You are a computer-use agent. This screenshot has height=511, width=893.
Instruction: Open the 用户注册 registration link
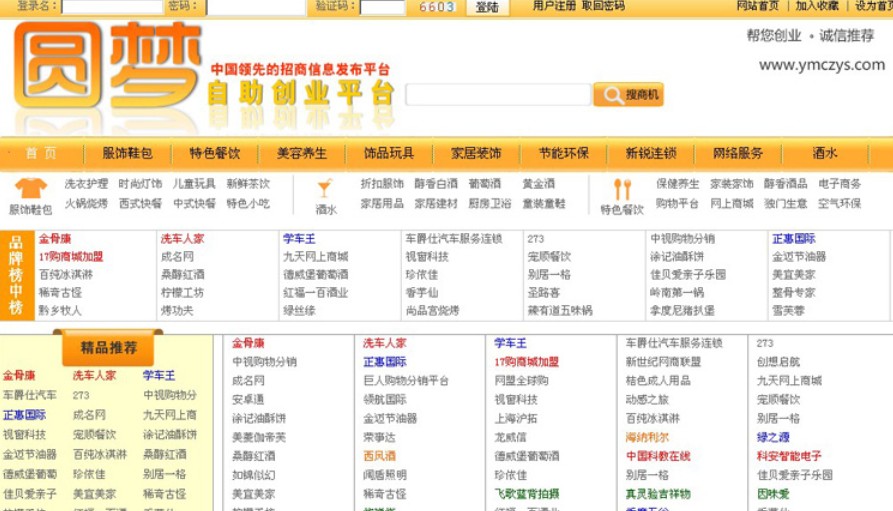[554, 6]
